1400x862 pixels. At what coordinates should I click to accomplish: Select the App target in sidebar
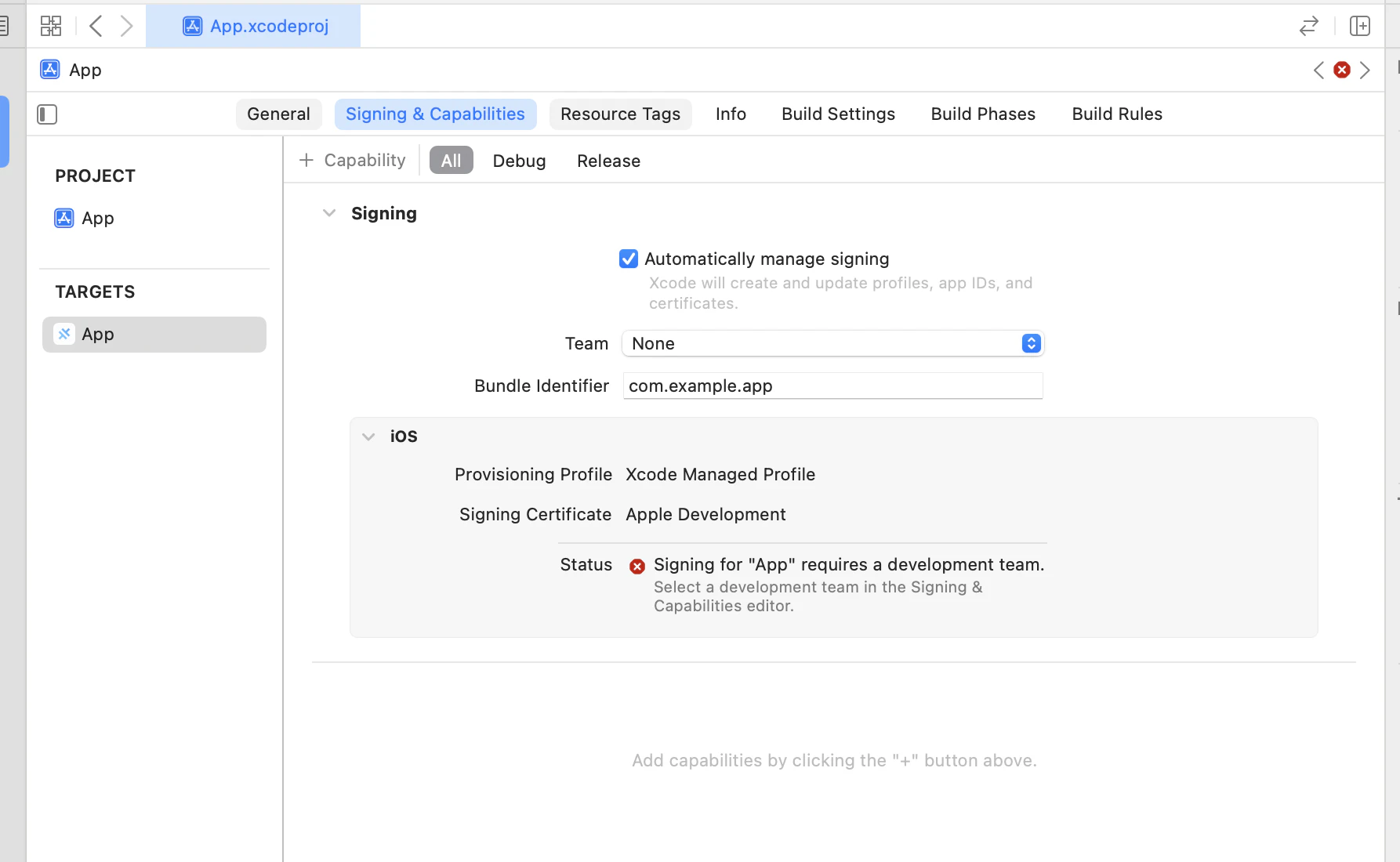[154, 335]
